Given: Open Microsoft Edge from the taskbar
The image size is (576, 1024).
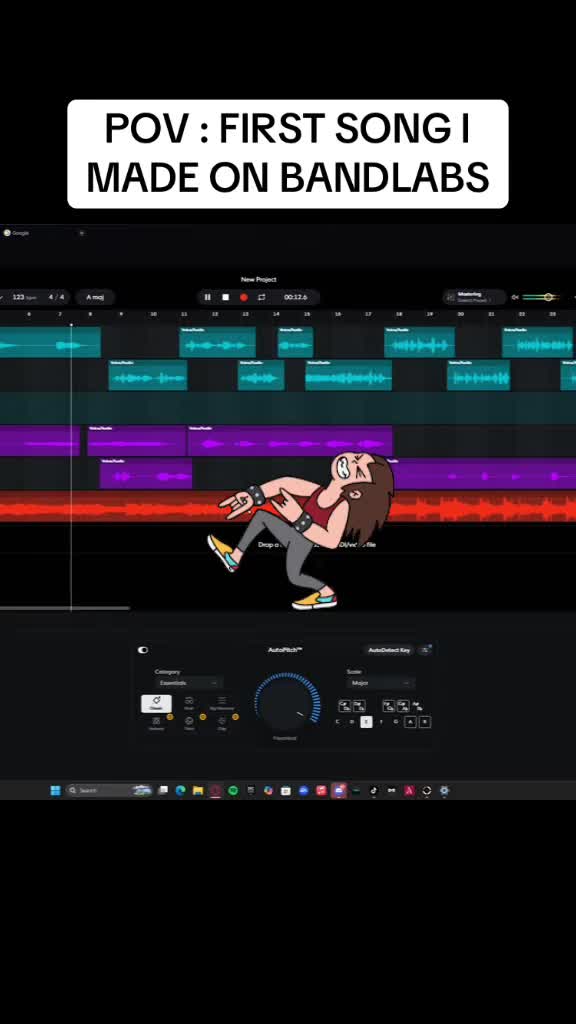Looking at the screenshot, I should (180, 790).
